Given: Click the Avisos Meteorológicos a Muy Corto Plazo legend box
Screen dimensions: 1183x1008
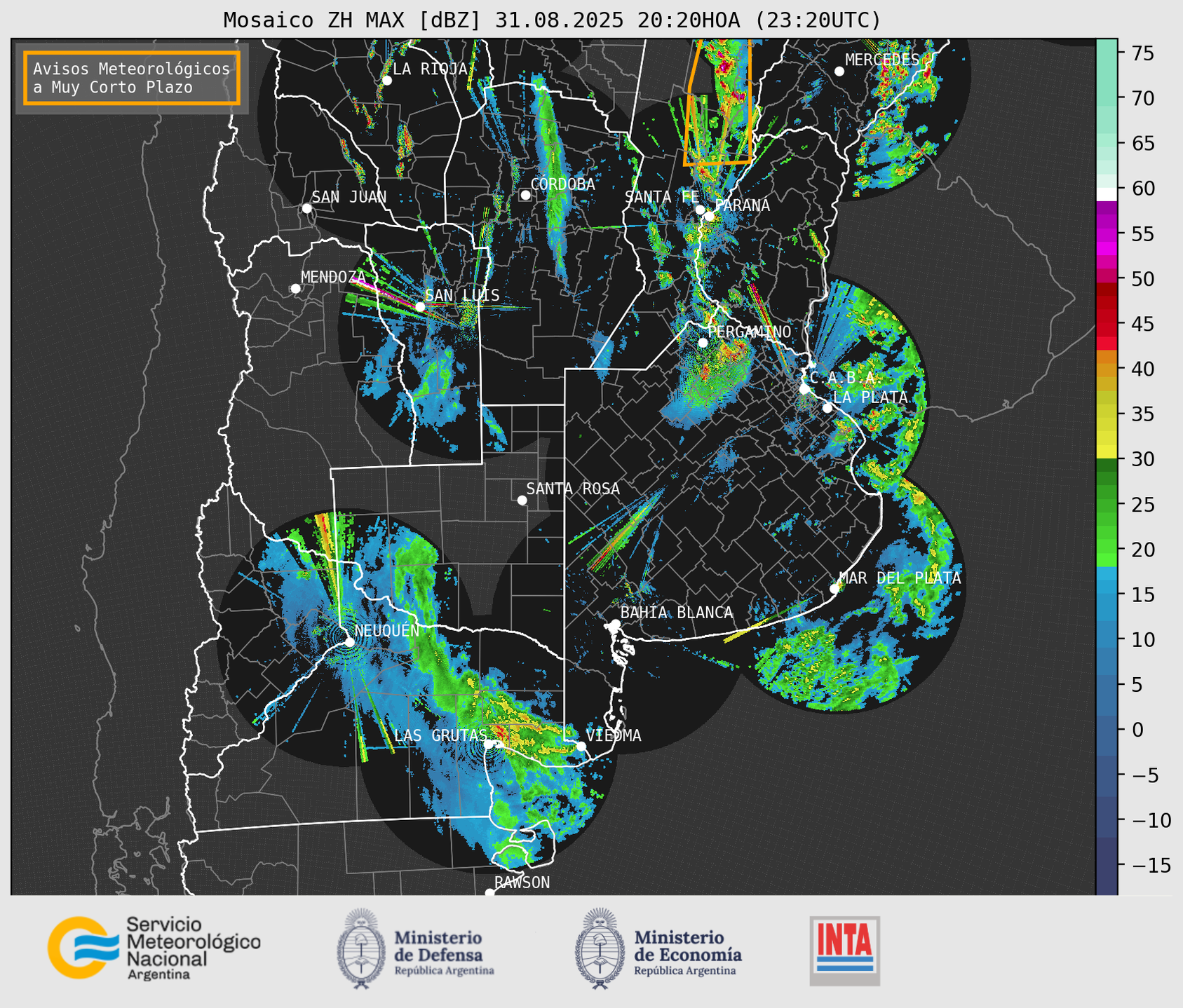Looking at the screenshot, I should pyautogui.click(x=132, y=77).
